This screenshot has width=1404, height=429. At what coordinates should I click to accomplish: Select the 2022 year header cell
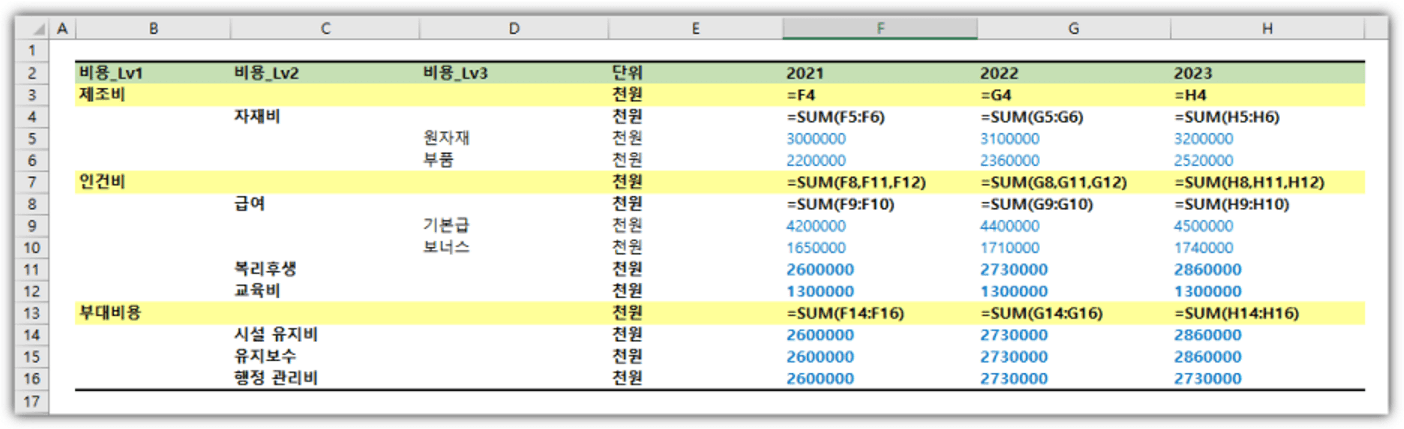(1074, 73)
